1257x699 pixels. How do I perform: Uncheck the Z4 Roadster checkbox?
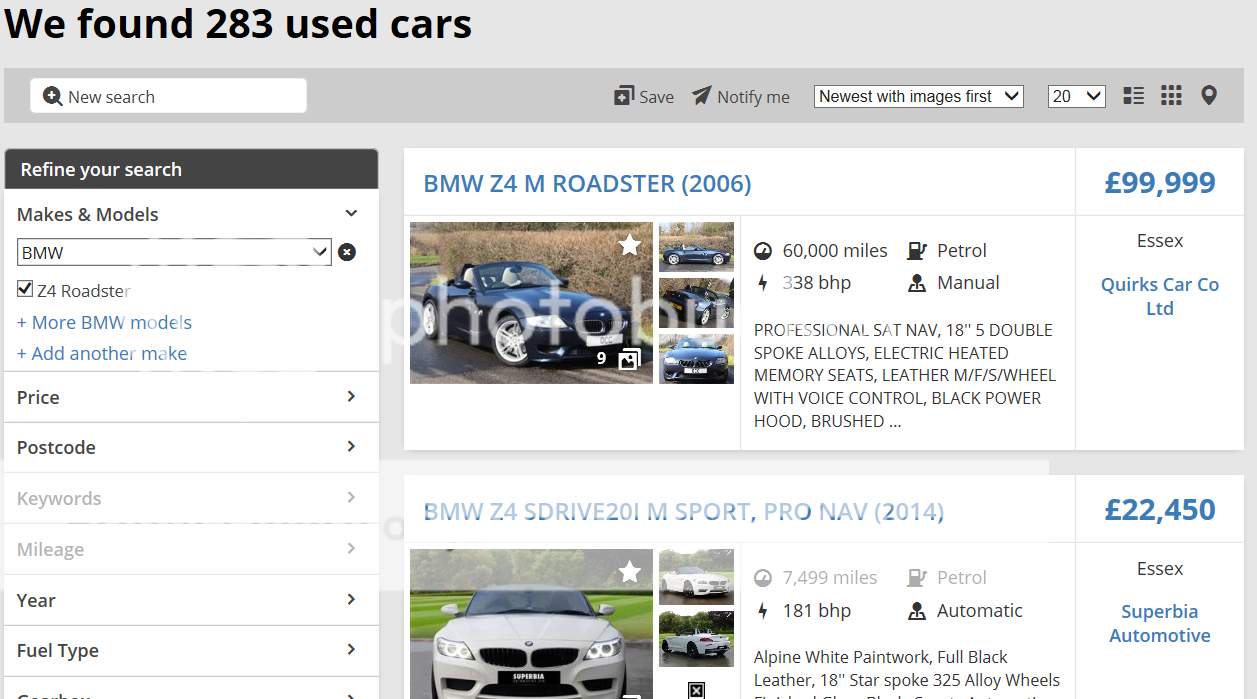point(25,290)
